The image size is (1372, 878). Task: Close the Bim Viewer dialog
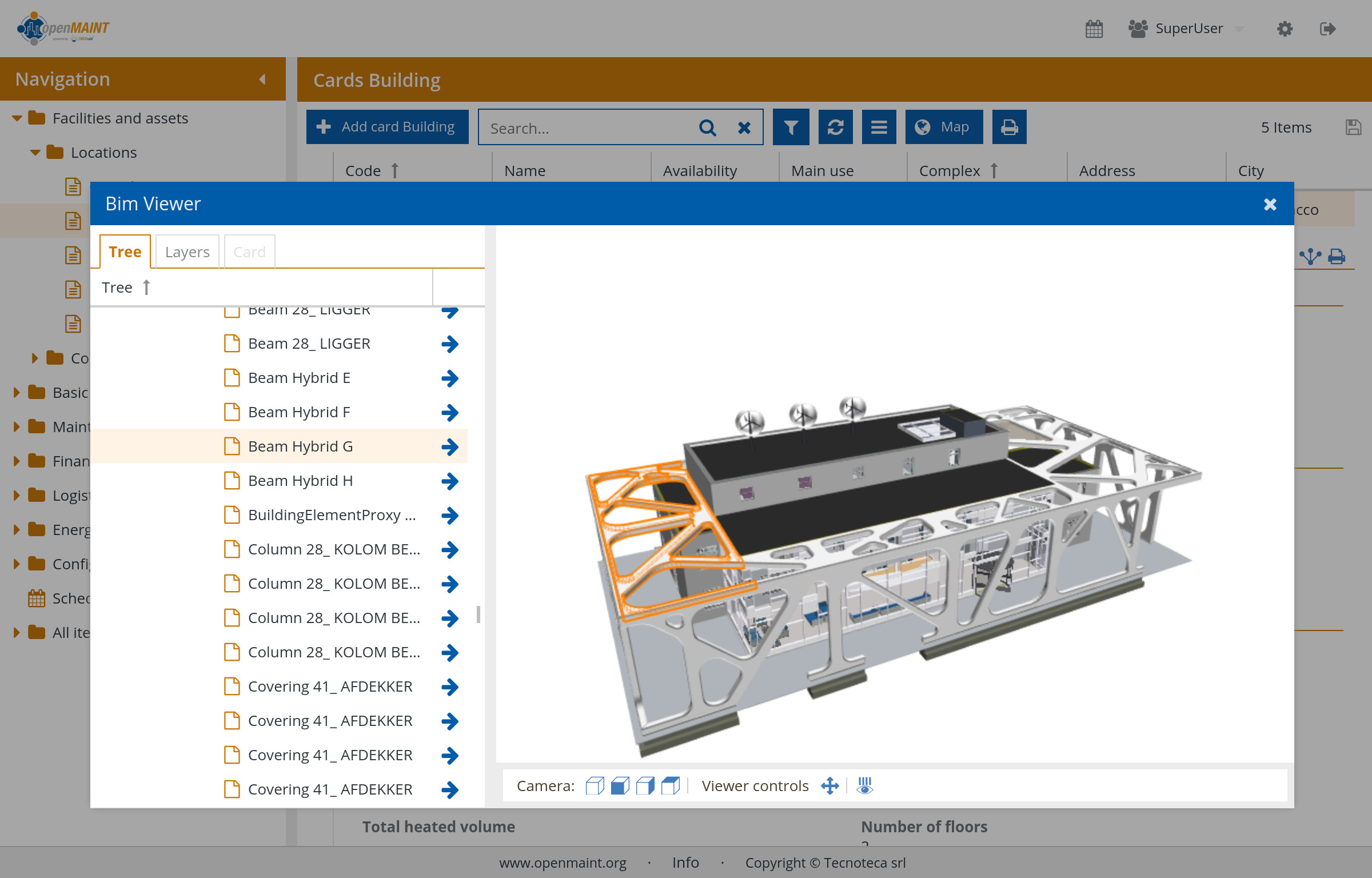coord(1270,204)
